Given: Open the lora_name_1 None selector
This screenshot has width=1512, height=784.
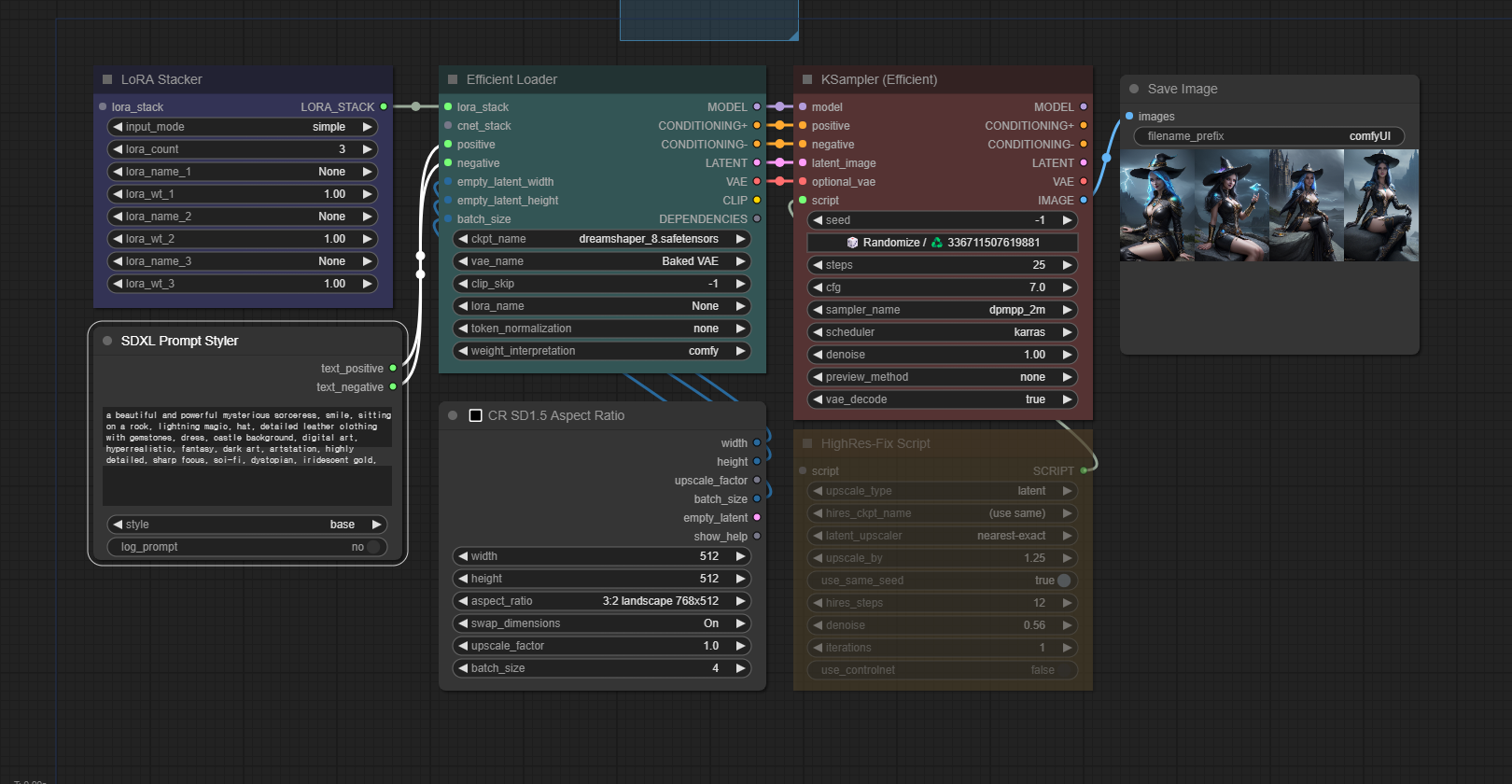Looking at the screenshot, I should tap(243, 172).
